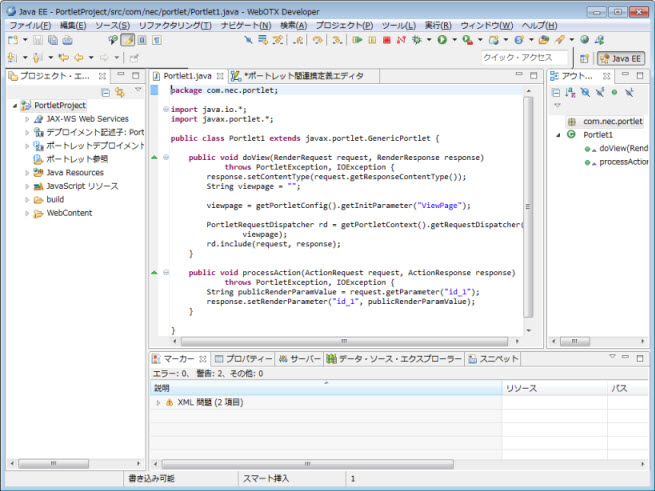
Task: Open the Java EE perspective
Action: tap(621, 58)
